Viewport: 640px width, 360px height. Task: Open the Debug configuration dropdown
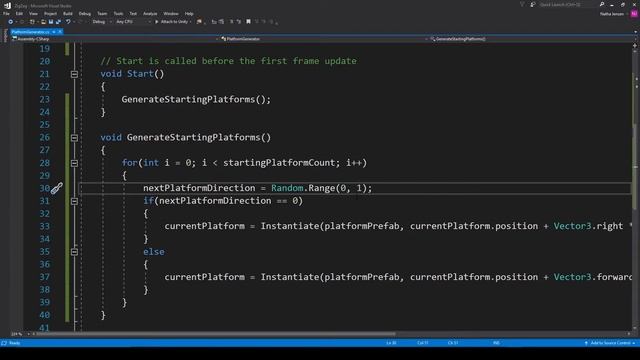coord(102,22)
